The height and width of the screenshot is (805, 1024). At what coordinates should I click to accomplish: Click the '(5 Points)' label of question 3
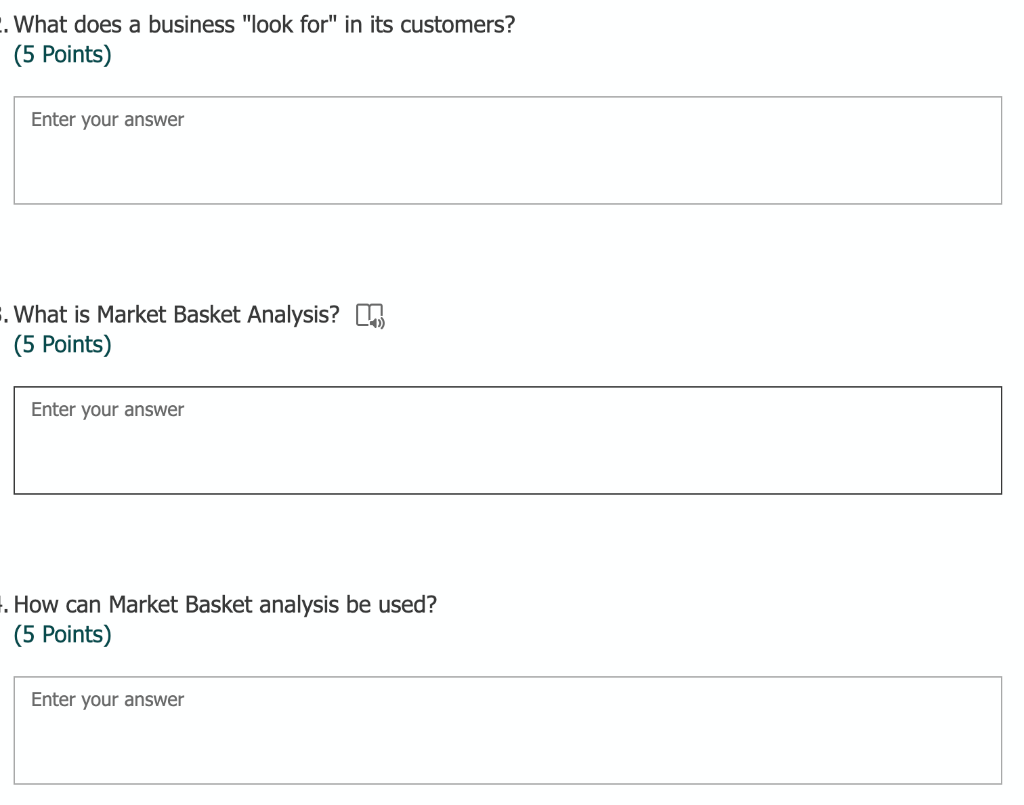(63, 344)
